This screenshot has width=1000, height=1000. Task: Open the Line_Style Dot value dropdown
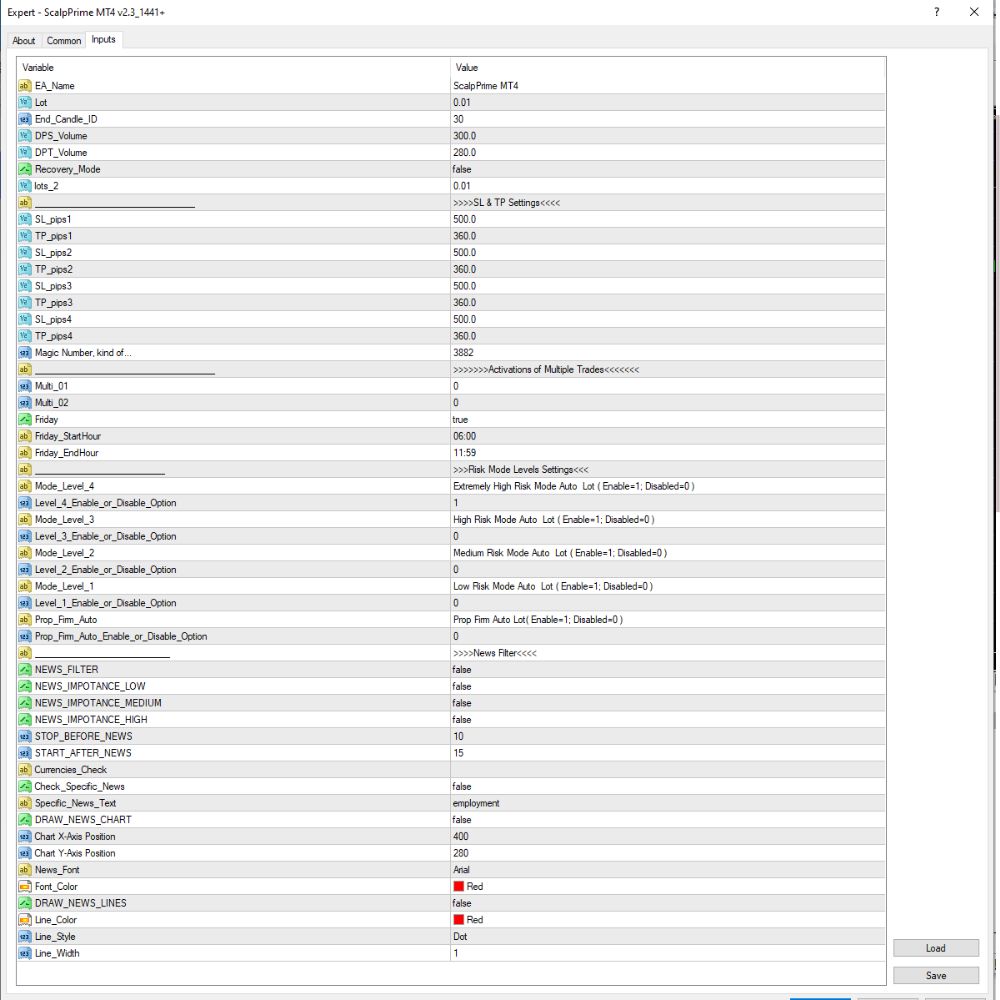point(668,936)
